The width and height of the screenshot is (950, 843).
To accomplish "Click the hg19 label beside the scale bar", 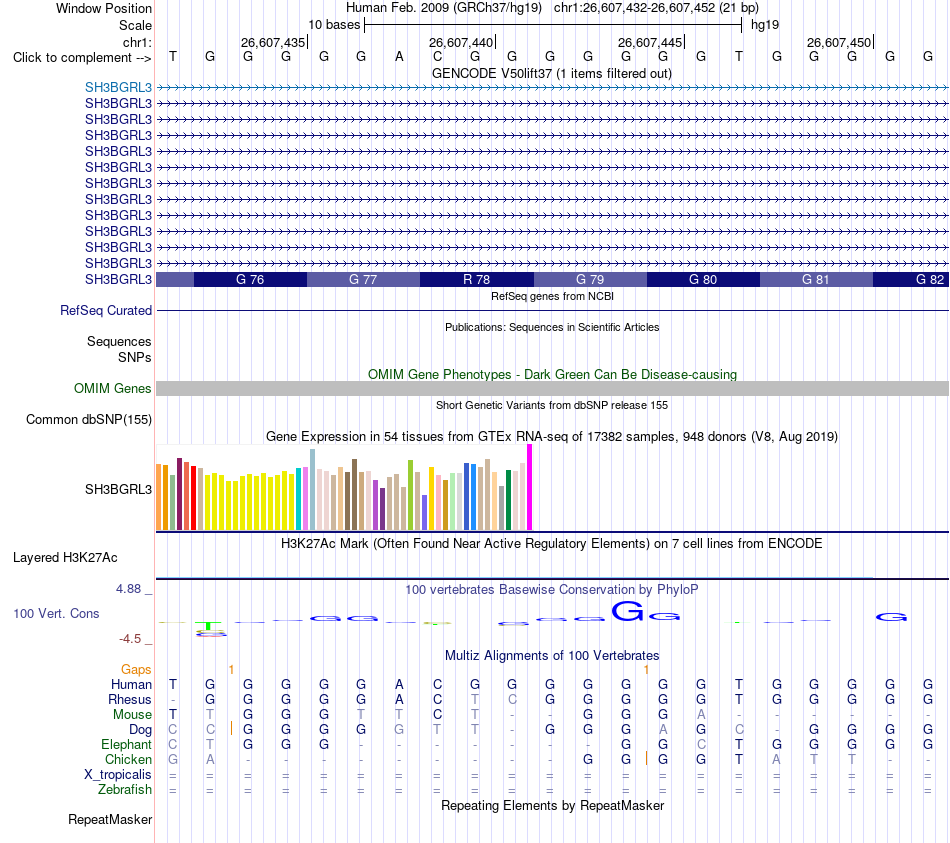I will (765, 25).
